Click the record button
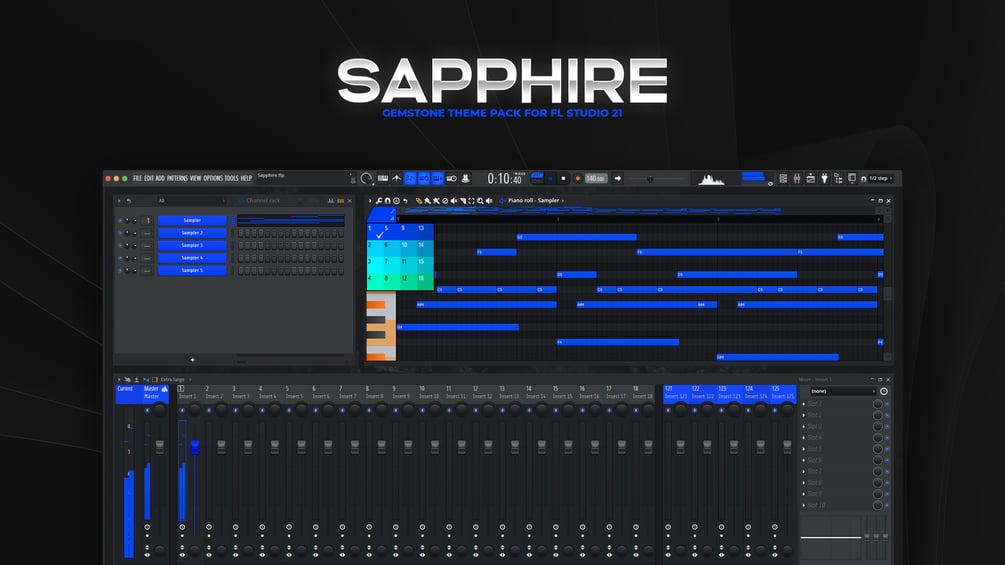 click(578, 179)
